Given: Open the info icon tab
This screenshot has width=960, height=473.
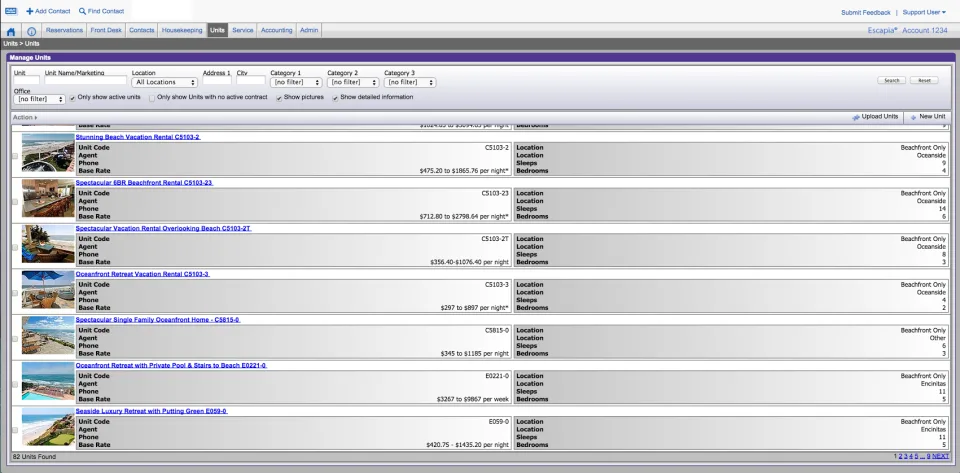Looking at the screenshot, I should click(x=31, y=31).
